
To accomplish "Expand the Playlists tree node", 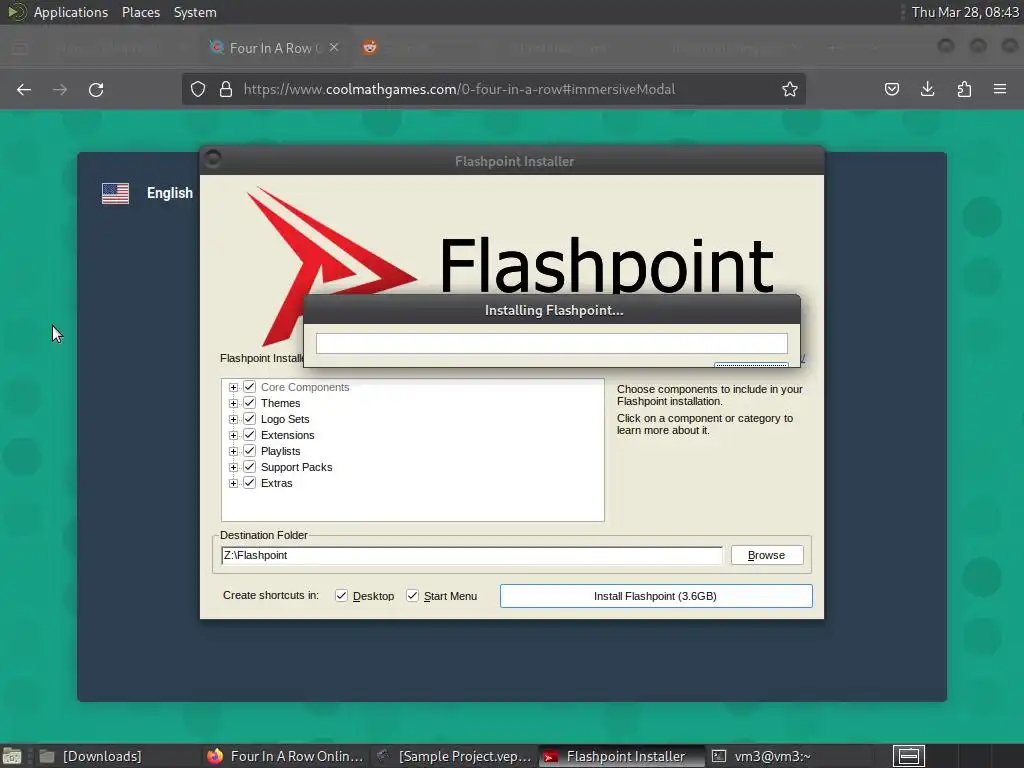I will (x=233, y=451).
